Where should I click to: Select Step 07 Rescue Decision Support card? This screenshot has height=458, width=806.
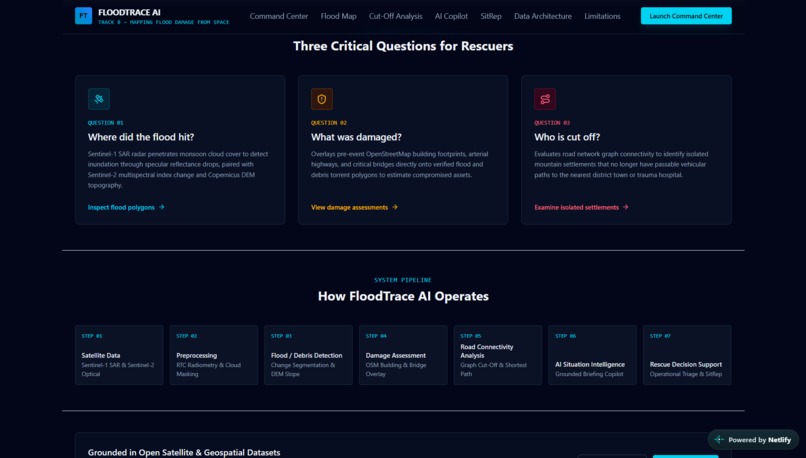point(687,355)
